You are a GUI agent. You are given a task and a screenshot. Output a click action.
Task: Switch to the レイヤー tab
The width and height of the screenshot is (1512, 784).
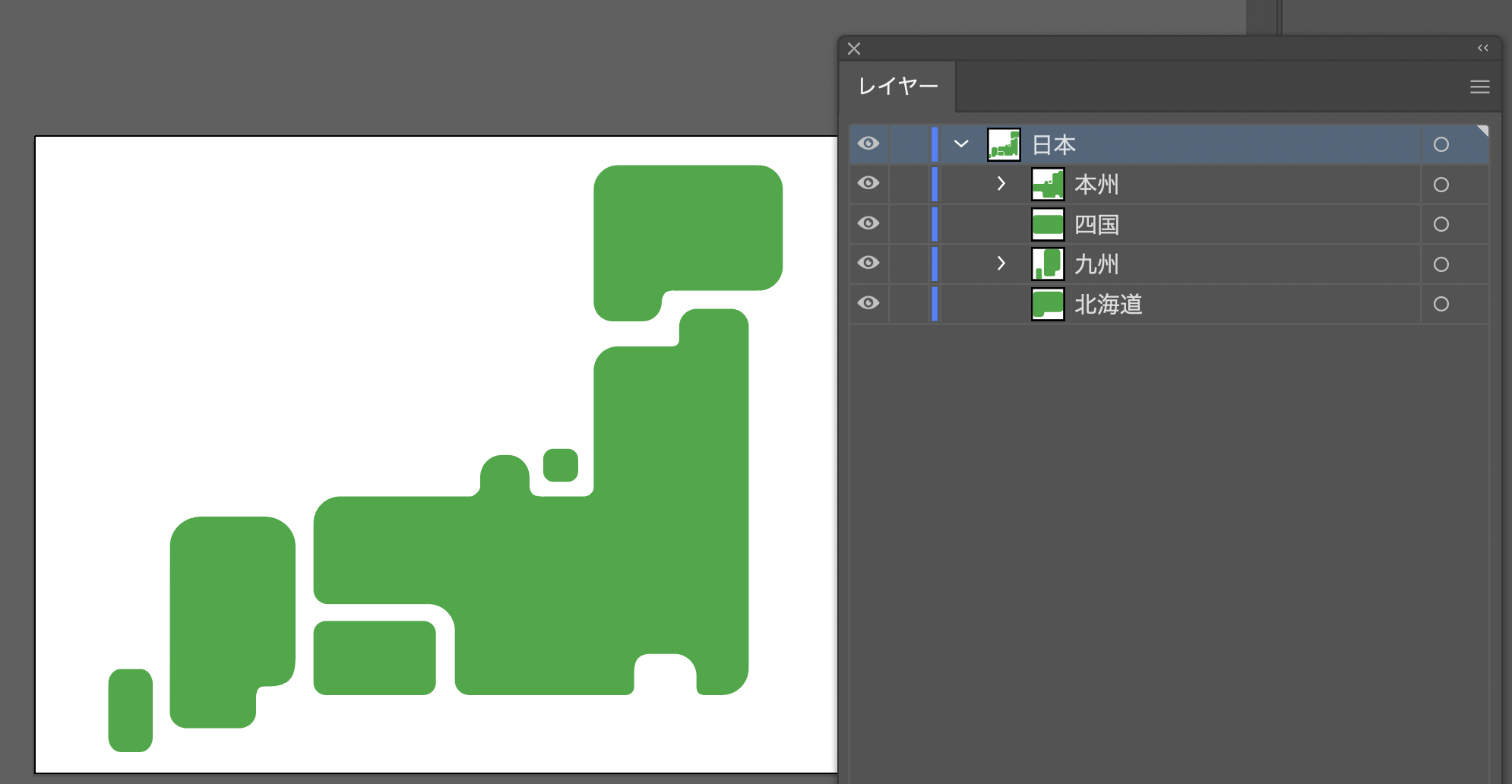pyautogui.click(x=898, y=86)
